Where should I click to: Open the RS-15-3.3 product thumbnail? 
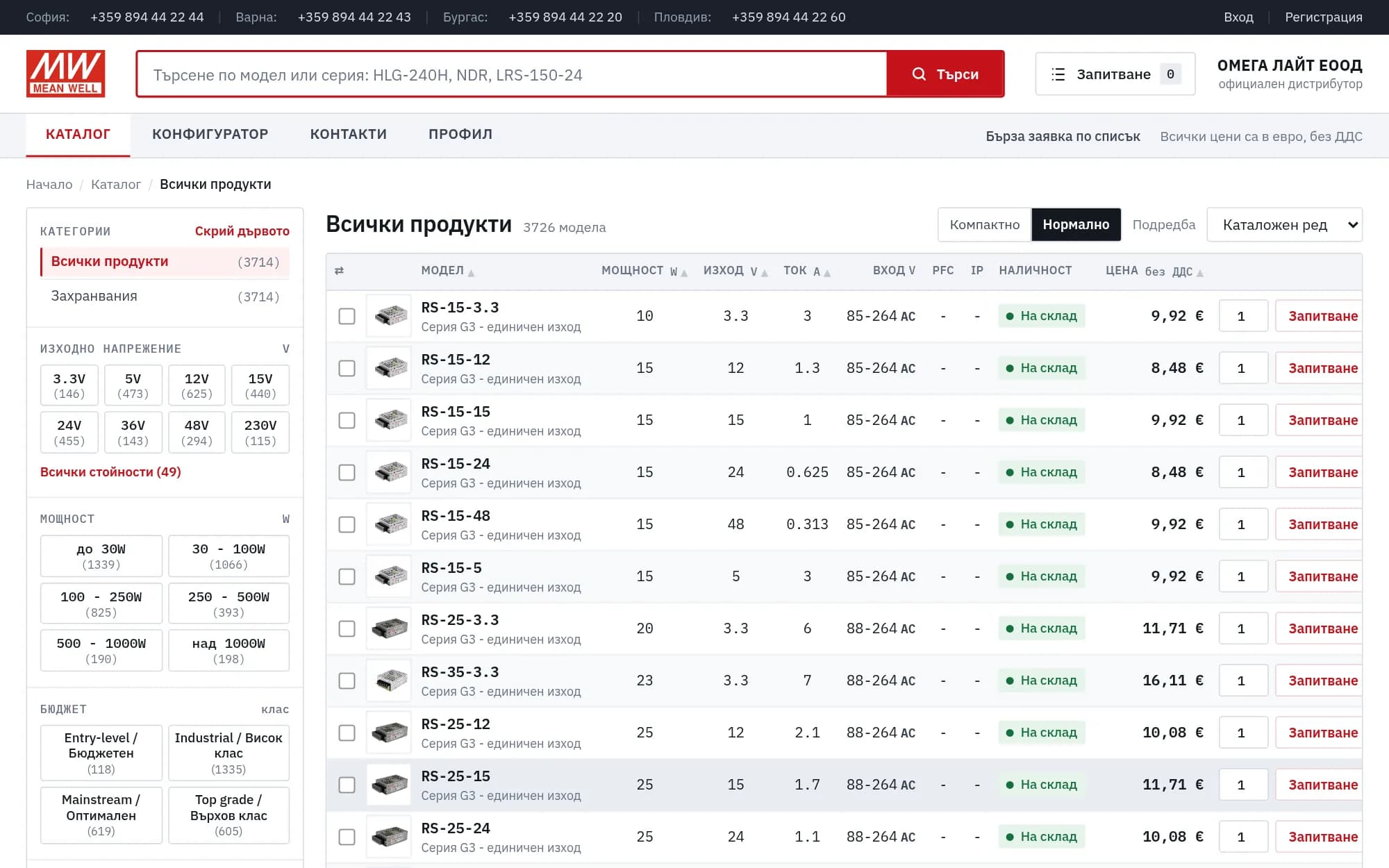pyautogui.click(x=389, y=316)
